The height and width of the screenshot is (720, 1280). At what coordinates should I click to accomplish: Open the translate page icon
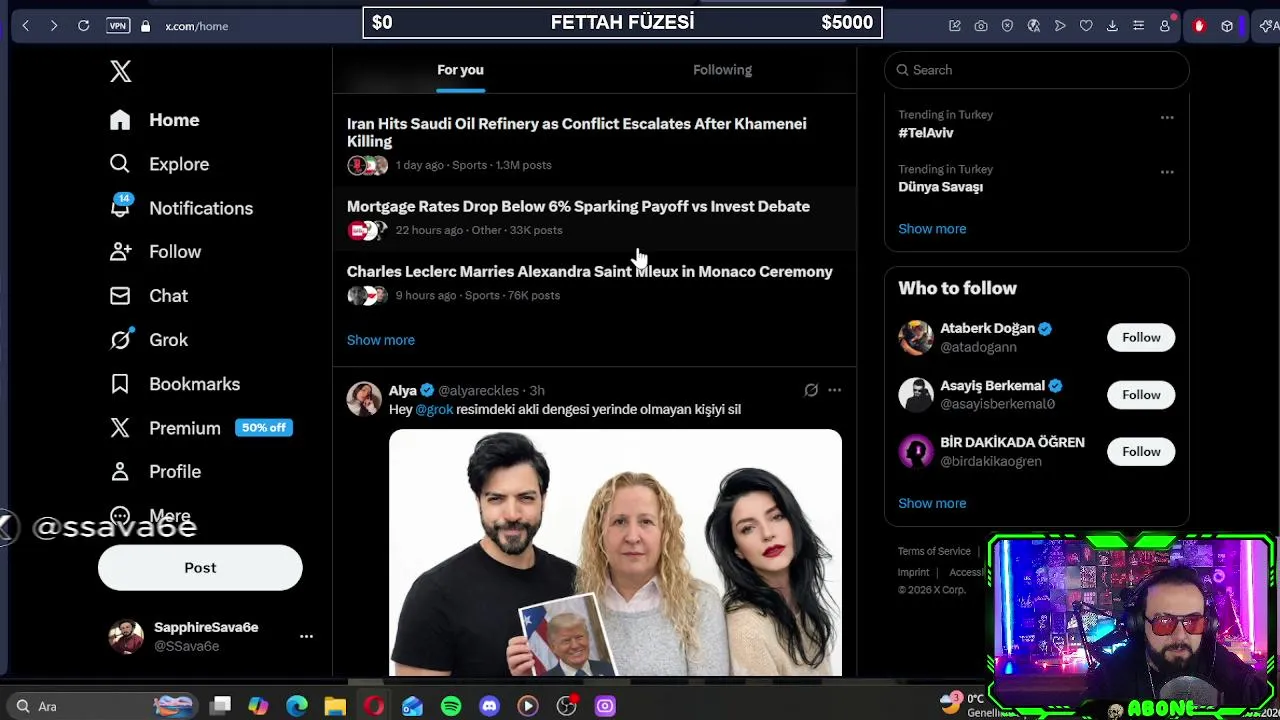click(x=1034, y=26)
